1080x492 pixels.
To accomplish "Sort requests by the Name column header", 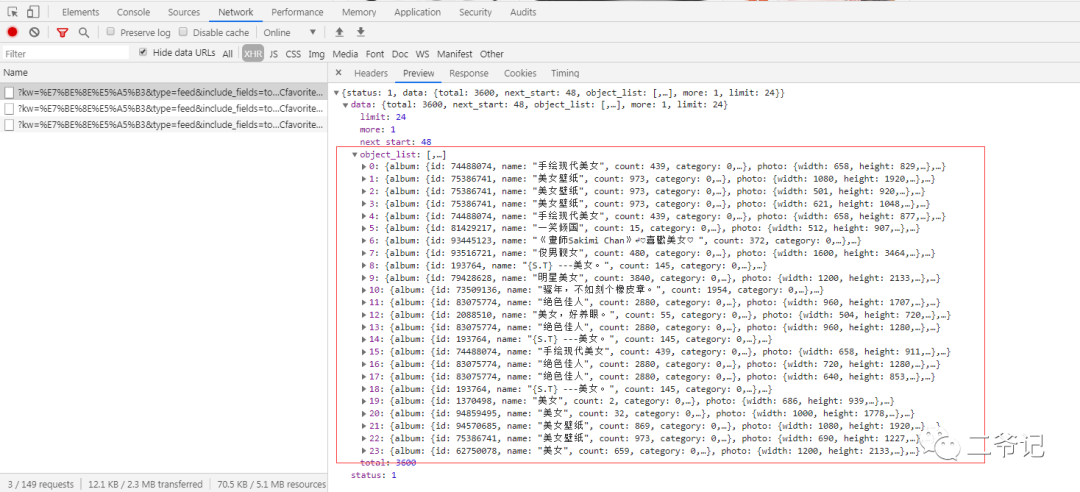I will tap(163, 72).
